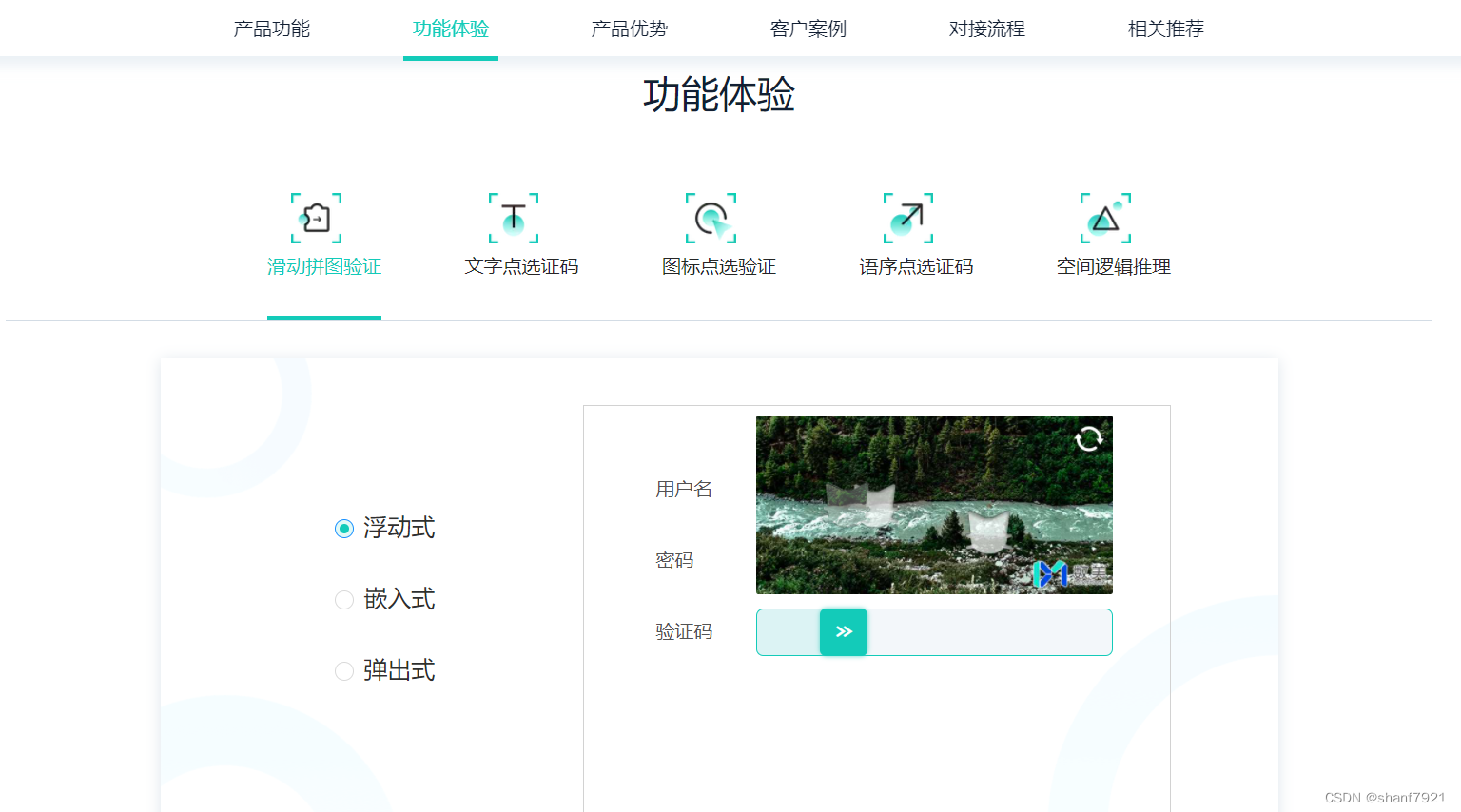Screen dimensions: 1461x812
Task: Open the 产品功能 nav tab
Action: [x=272, y=29]
